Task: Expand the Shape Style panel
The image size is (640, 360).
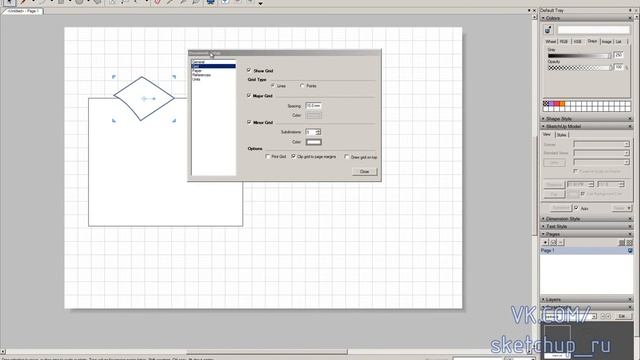Action: [x=543, y=119]
